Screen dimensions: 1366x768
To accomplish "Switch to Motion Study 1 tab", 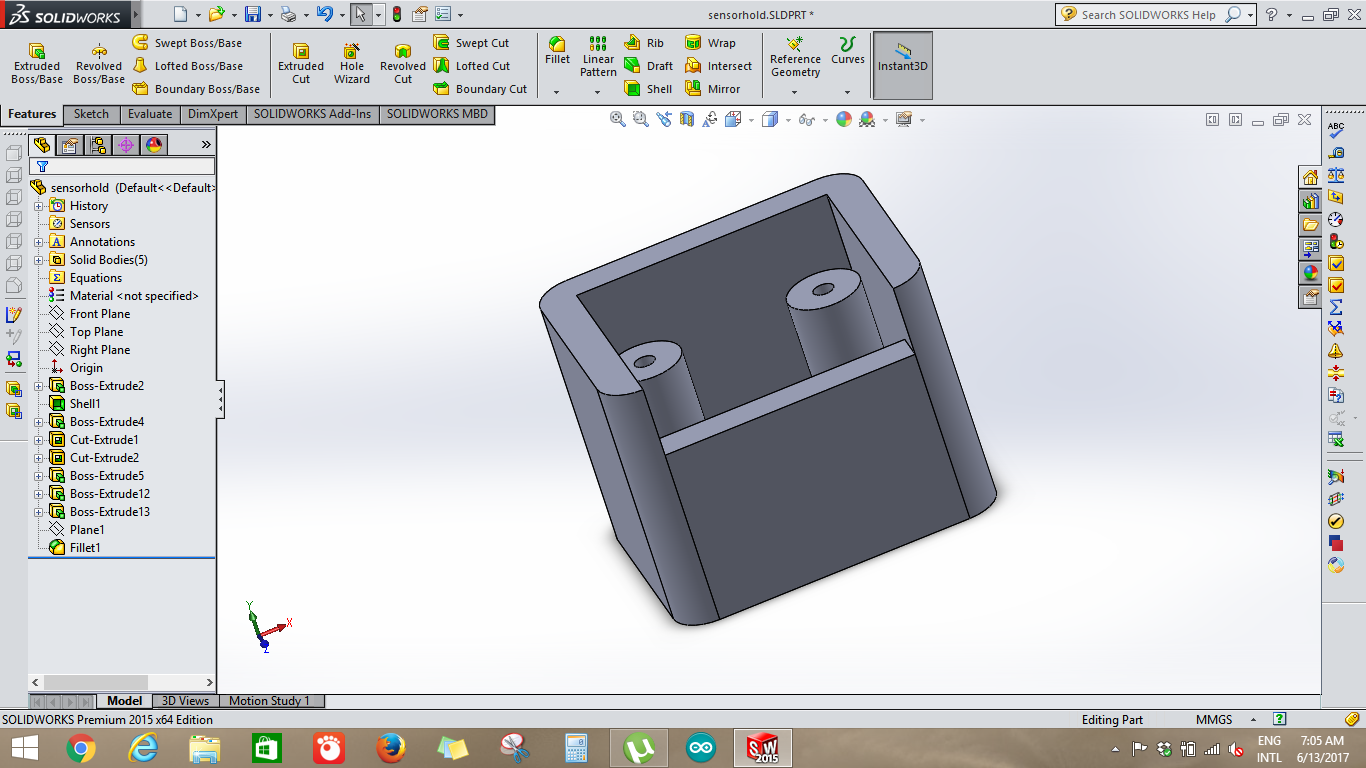I will pos(269,701).
